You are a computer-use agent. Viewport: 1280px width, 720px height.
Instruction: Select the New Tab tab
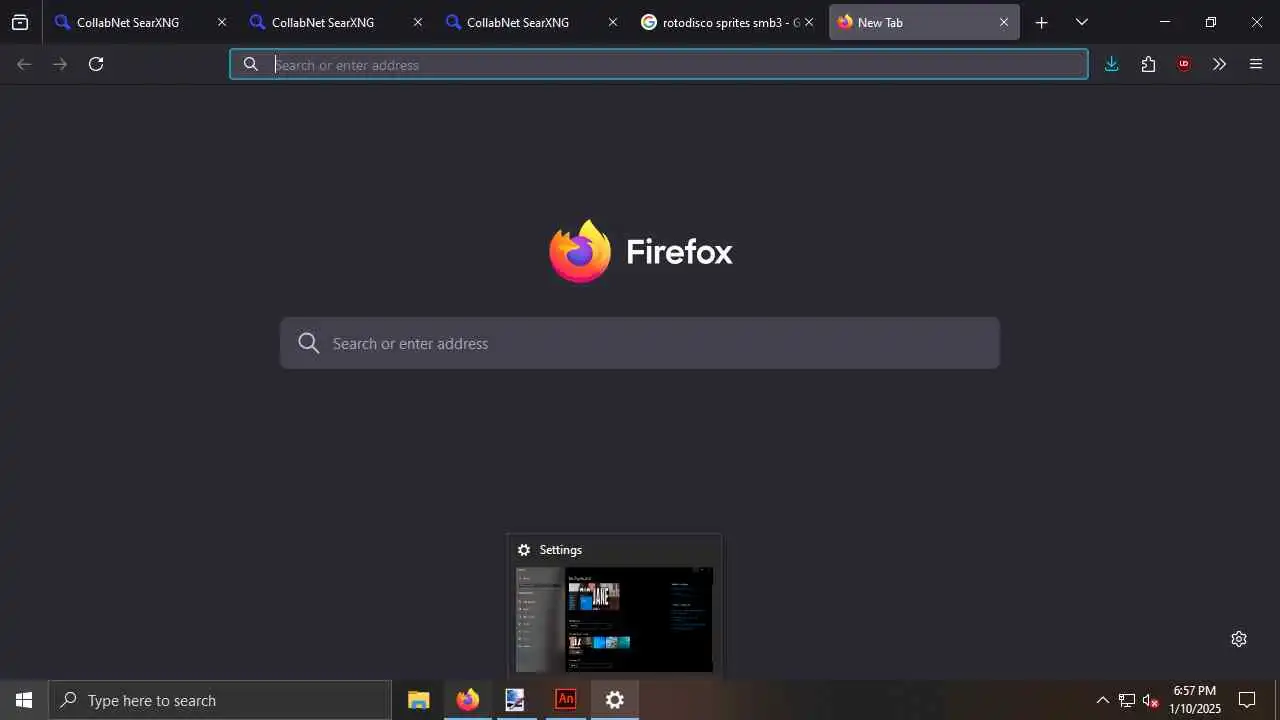924,22
